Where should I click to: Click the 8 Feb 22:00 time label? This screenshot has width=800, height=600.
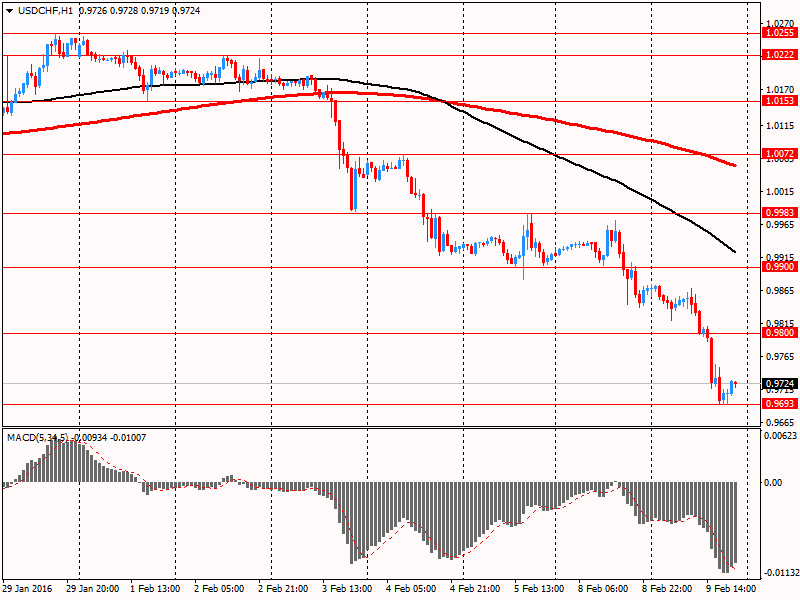(x=667, y=589)
